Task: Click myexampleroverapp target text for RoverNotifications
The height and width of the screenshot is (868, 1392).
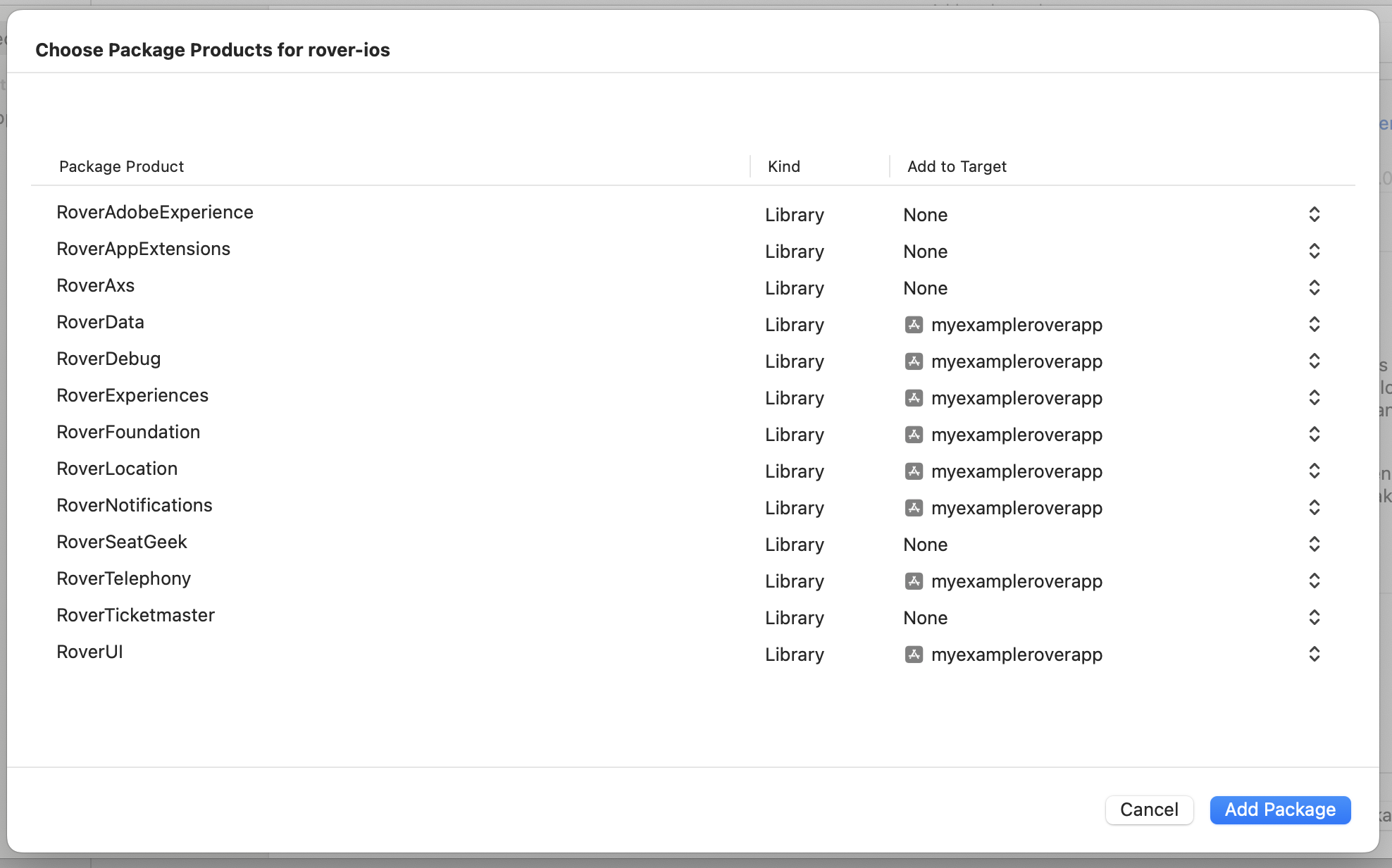Action: click(x=1017, y=508)
